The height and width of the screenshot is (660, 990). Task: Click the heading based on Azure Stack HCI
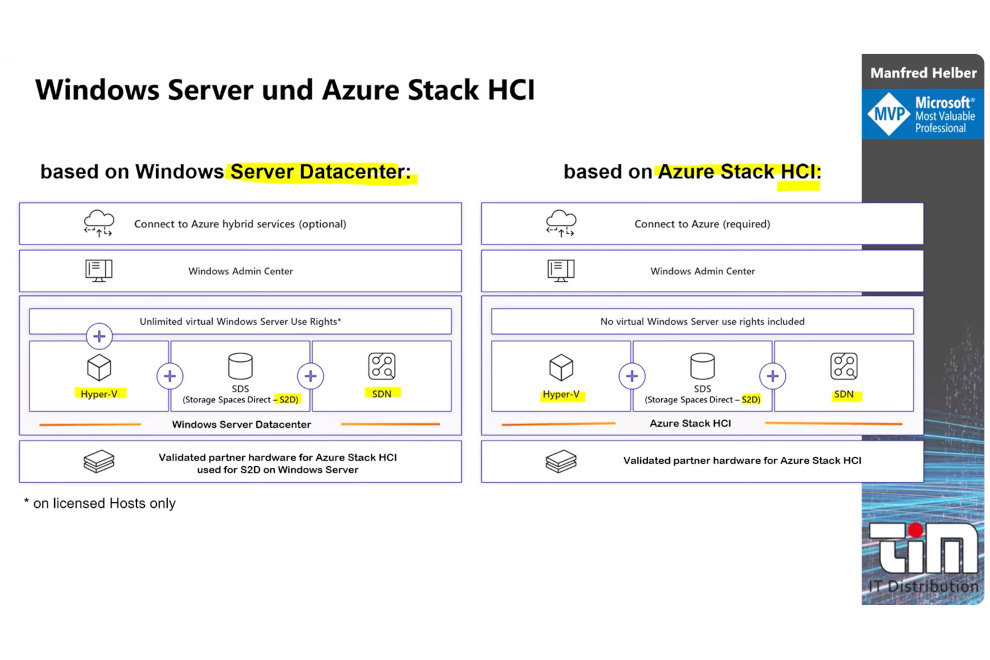click(692, 171)
